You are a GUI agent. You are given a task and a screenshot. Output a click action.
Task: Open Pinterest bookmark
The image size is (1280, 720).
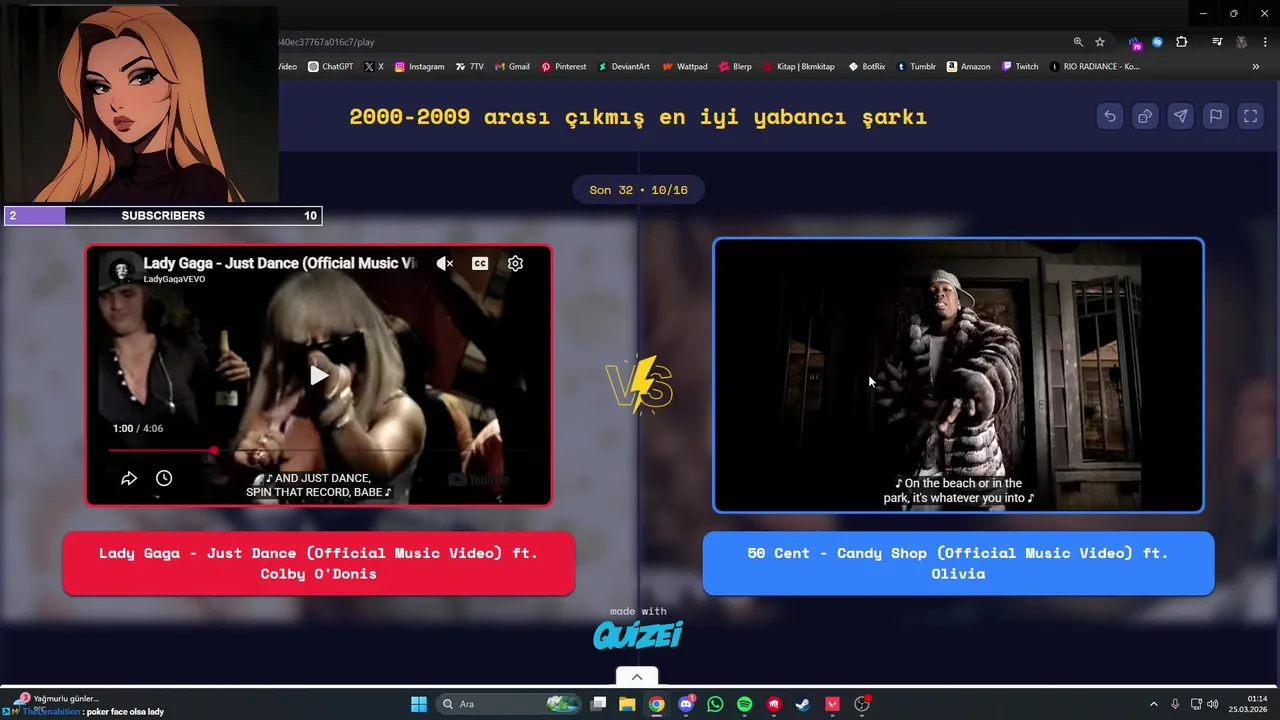pyautogui.click(x=564, y=67)
